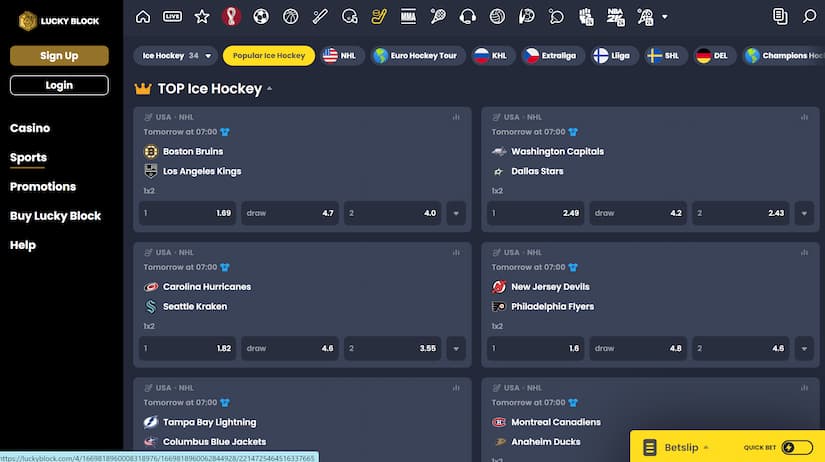Select the American football helmet icon

click(x=349, y=17)
